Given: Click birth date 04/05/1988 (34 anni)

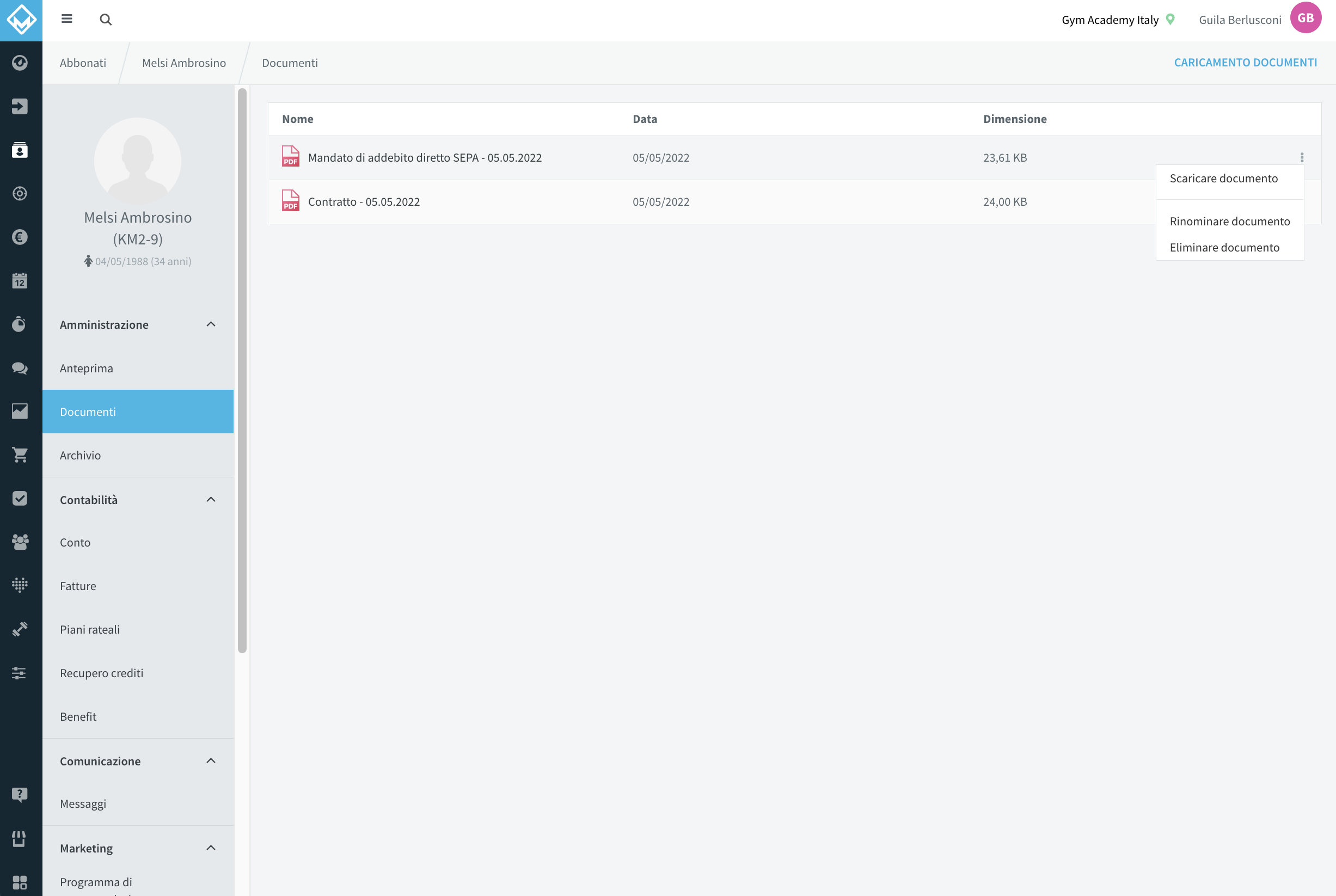Looking at the screenshot, I should (143, 261).
